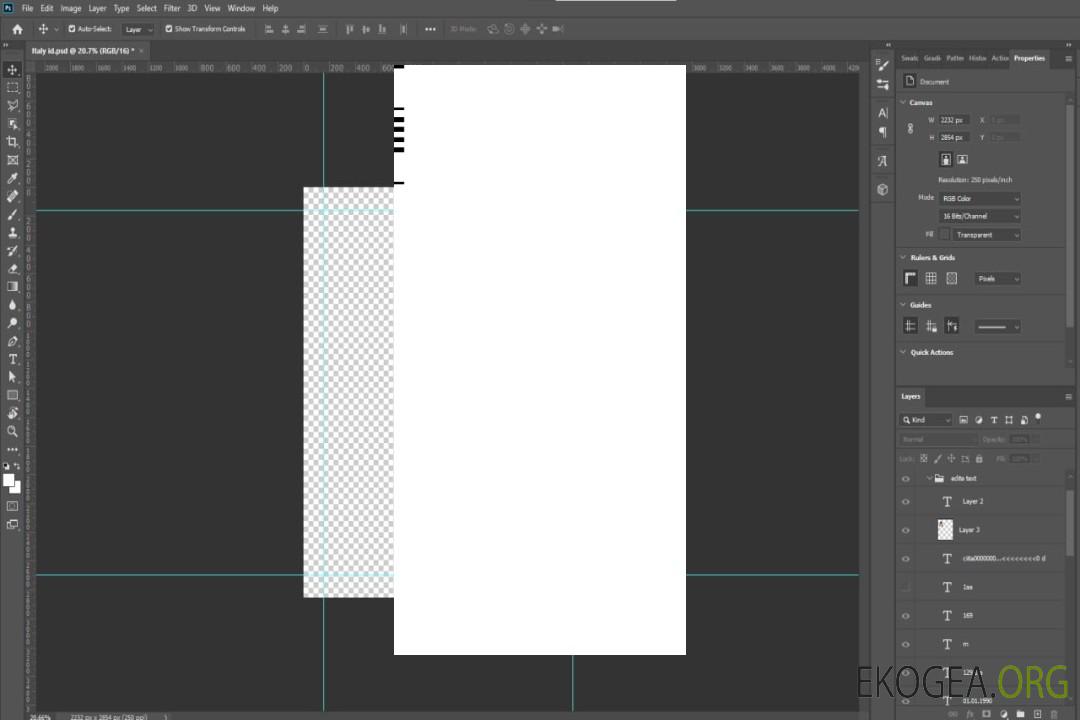
Task: Select the Eyedropper tool
Action: (13, 178)
